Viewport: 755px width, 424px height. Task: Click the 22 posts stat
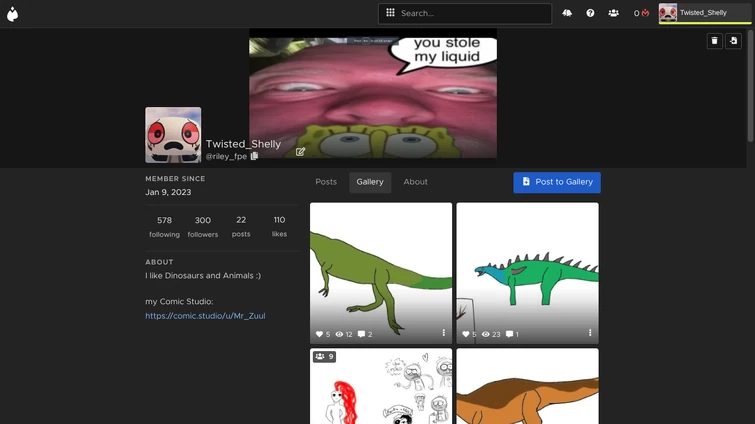coord(241,227)
